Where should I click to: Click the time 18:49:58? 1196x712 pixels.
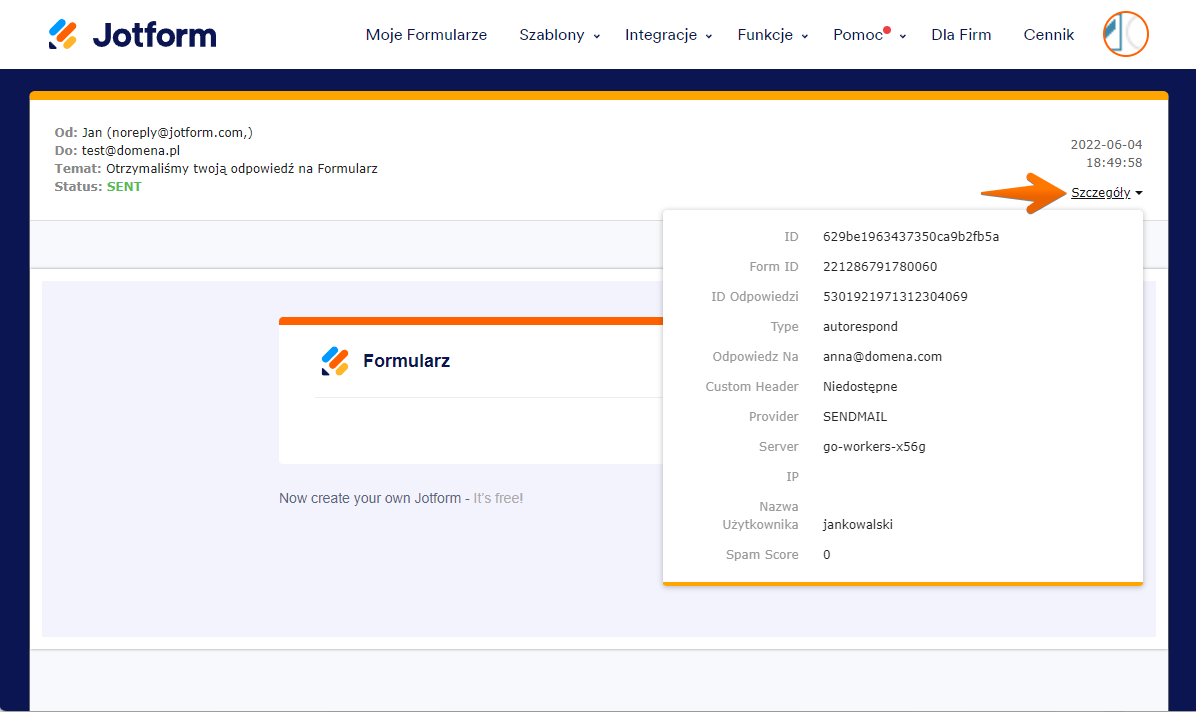[1114, 163]
